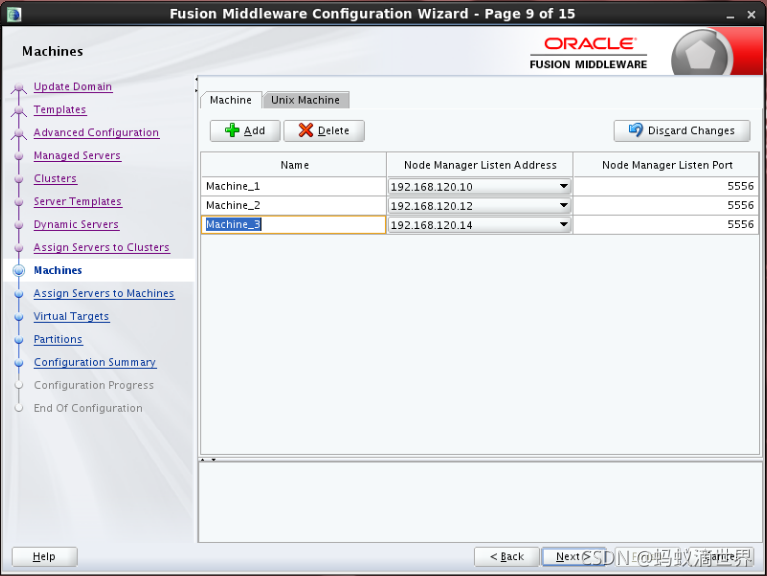Open Machine_2 listen address dropdown
The width and height of the screenshot is (767, 576).
[564, 205]
